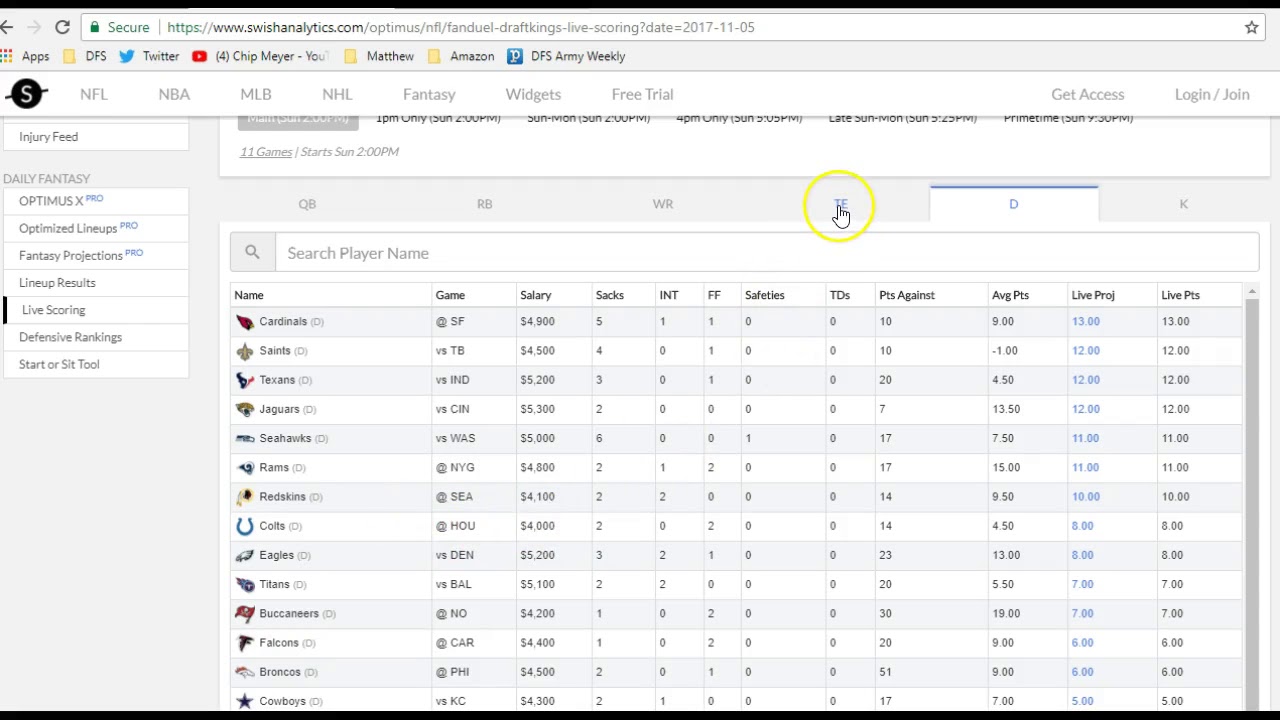Sort by the Salary column header
This screenshot has width=1280, height=720.
(536, 295)
